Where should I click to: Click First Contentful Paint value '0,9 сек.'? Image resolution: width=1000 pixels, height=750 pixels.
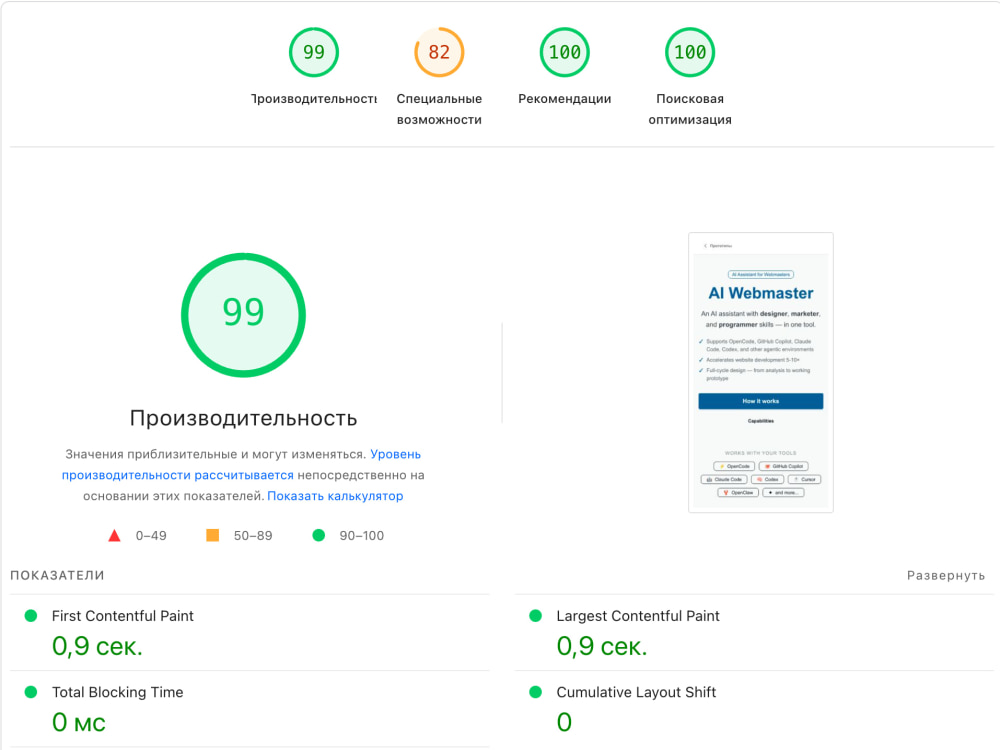click(x=97, y=647)
